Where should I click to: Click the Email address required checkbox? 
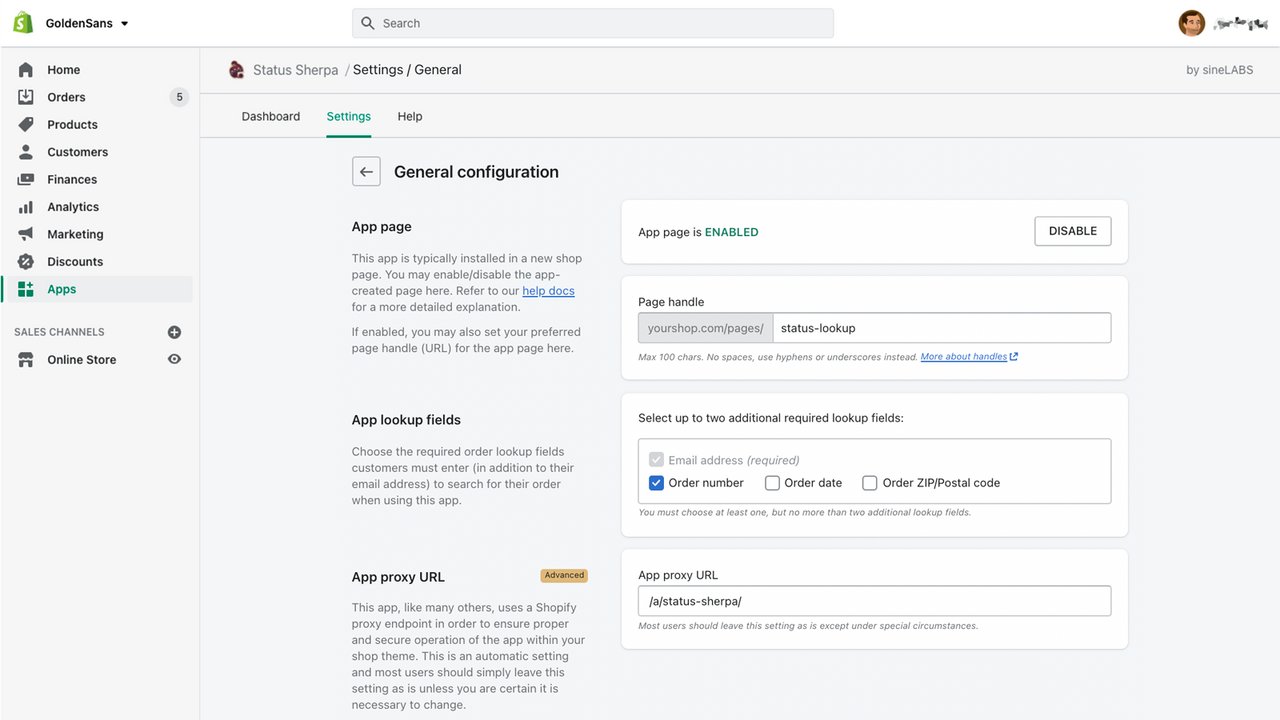657,460
